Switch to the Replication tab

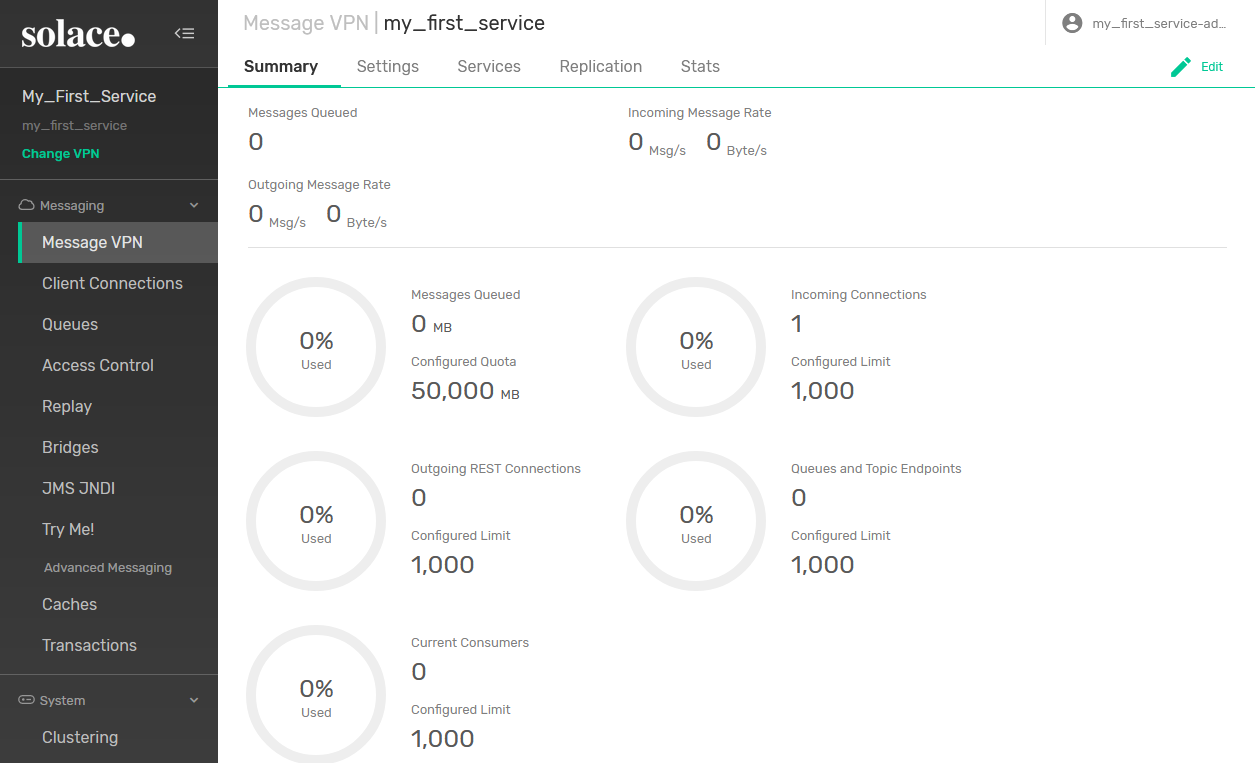[x=601, y=66]
